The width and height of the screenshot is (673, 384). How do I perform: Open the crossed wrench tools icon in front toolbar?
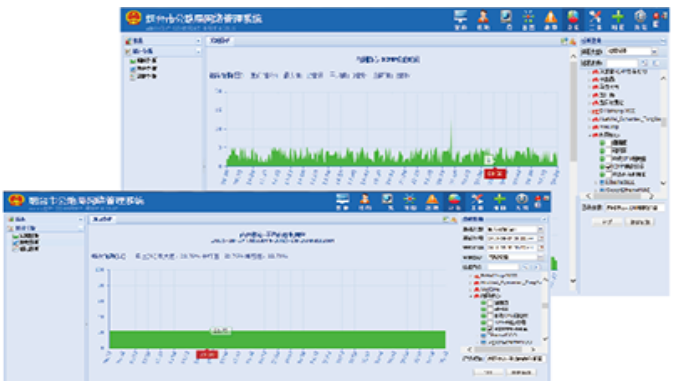pyautogui.click(x=477, y=200)
